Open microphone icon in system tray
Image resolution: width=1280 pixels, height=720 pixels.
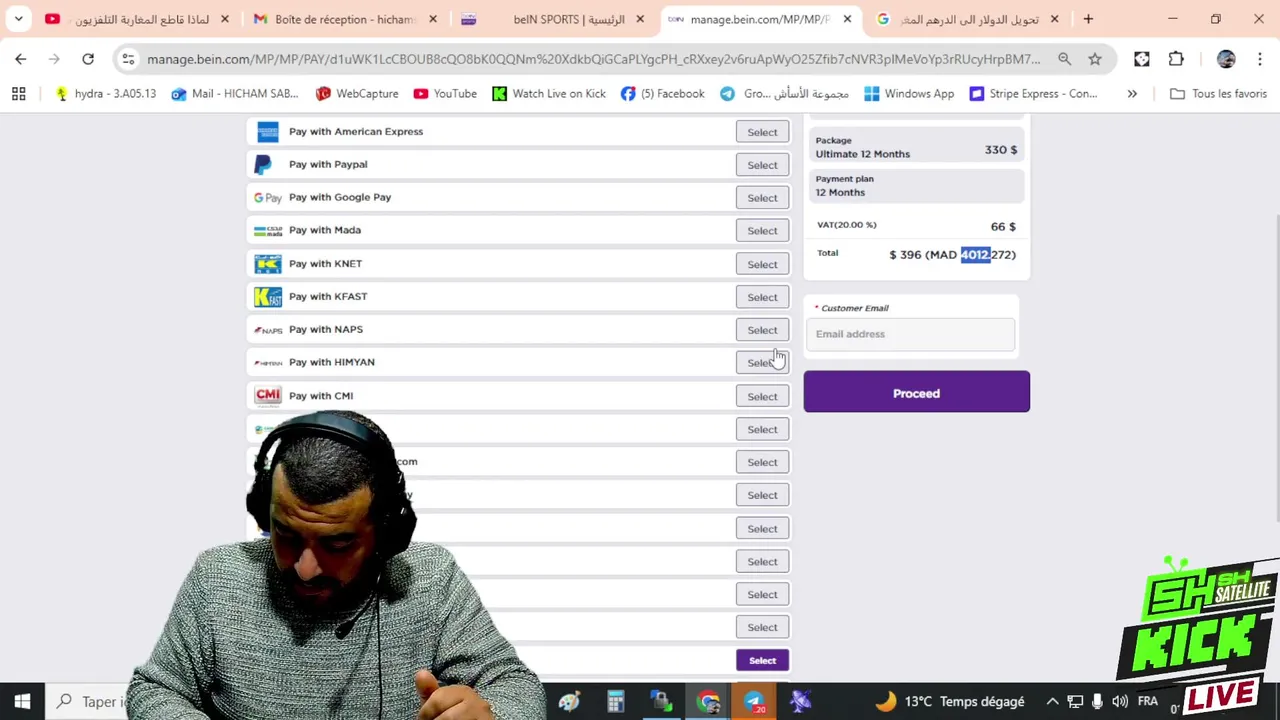click(x=1098, y=702)
